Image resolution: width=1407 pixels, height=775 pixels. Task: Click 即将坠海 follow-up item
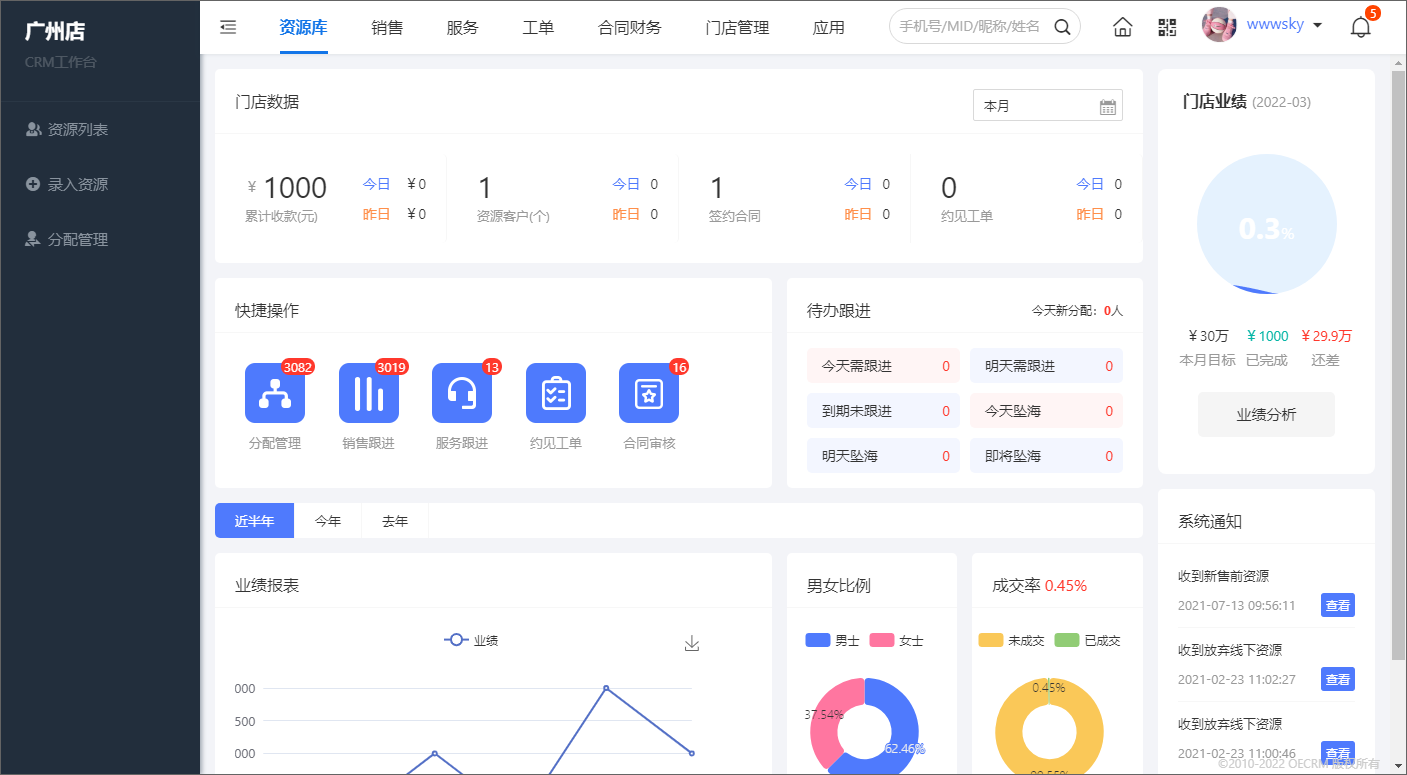1046,456
